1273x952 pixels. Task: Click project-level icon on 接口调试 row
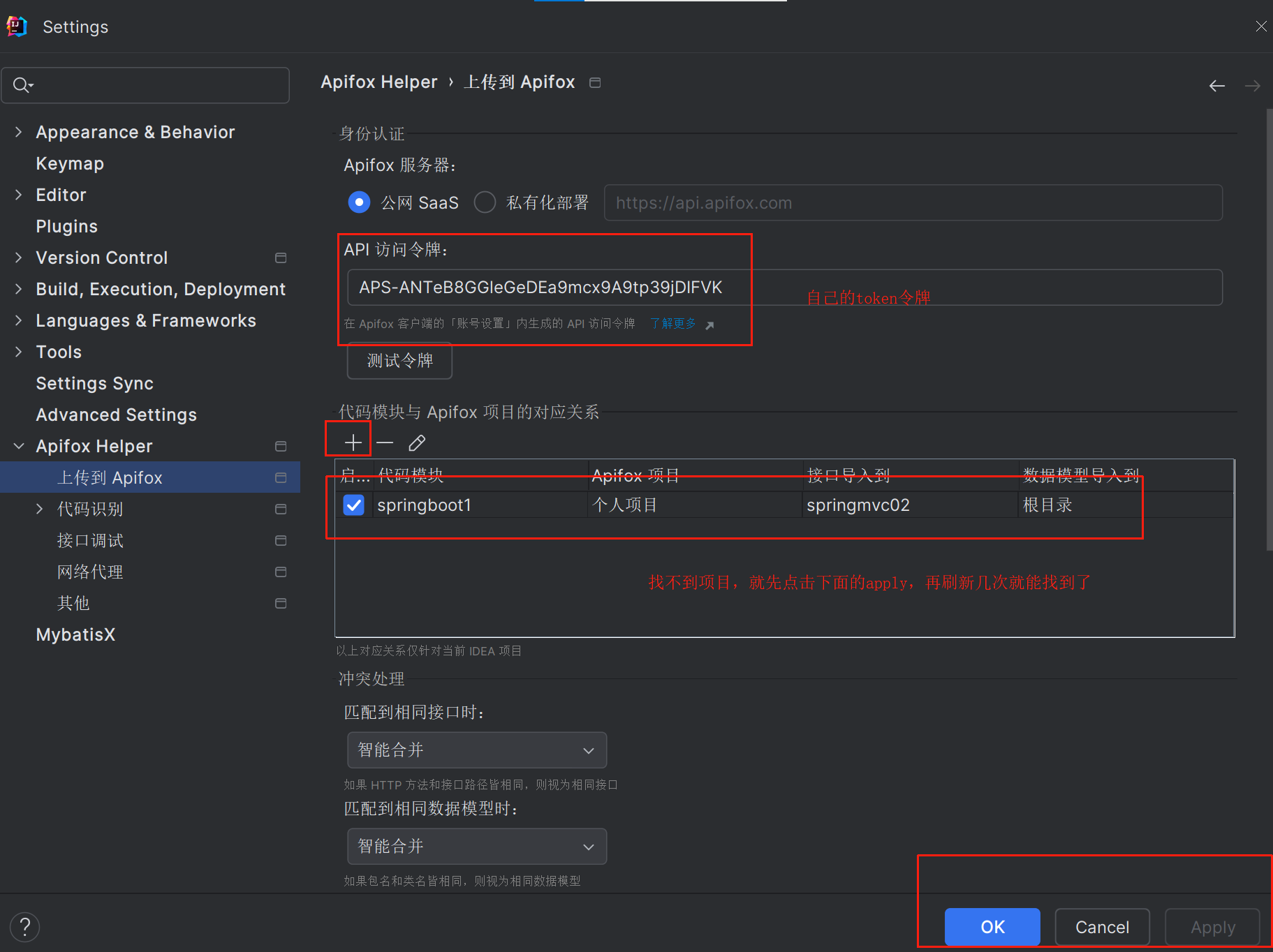click(x=281, y=540)
